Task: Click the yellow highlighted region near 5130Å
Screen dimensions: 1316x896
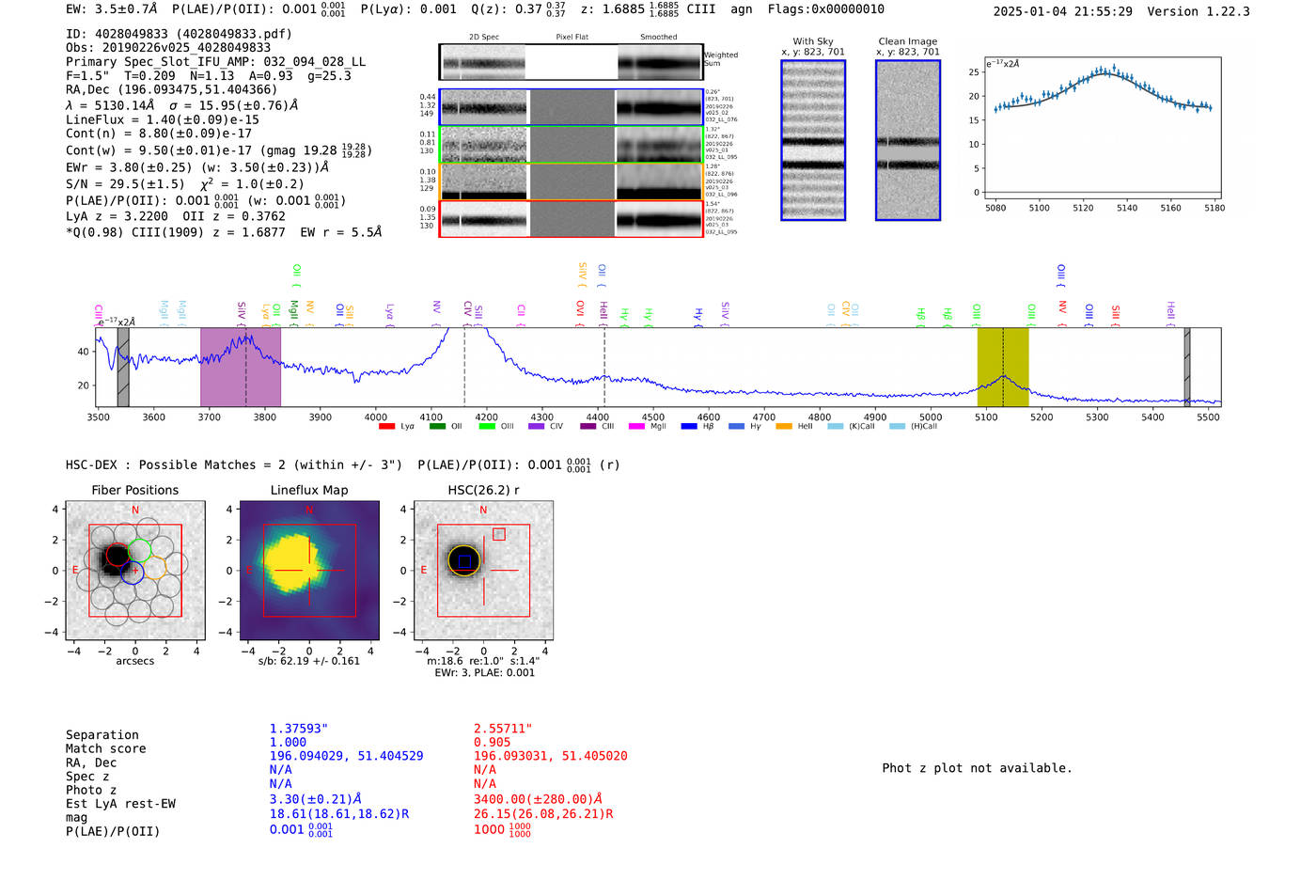Action: coord(1003,368)
